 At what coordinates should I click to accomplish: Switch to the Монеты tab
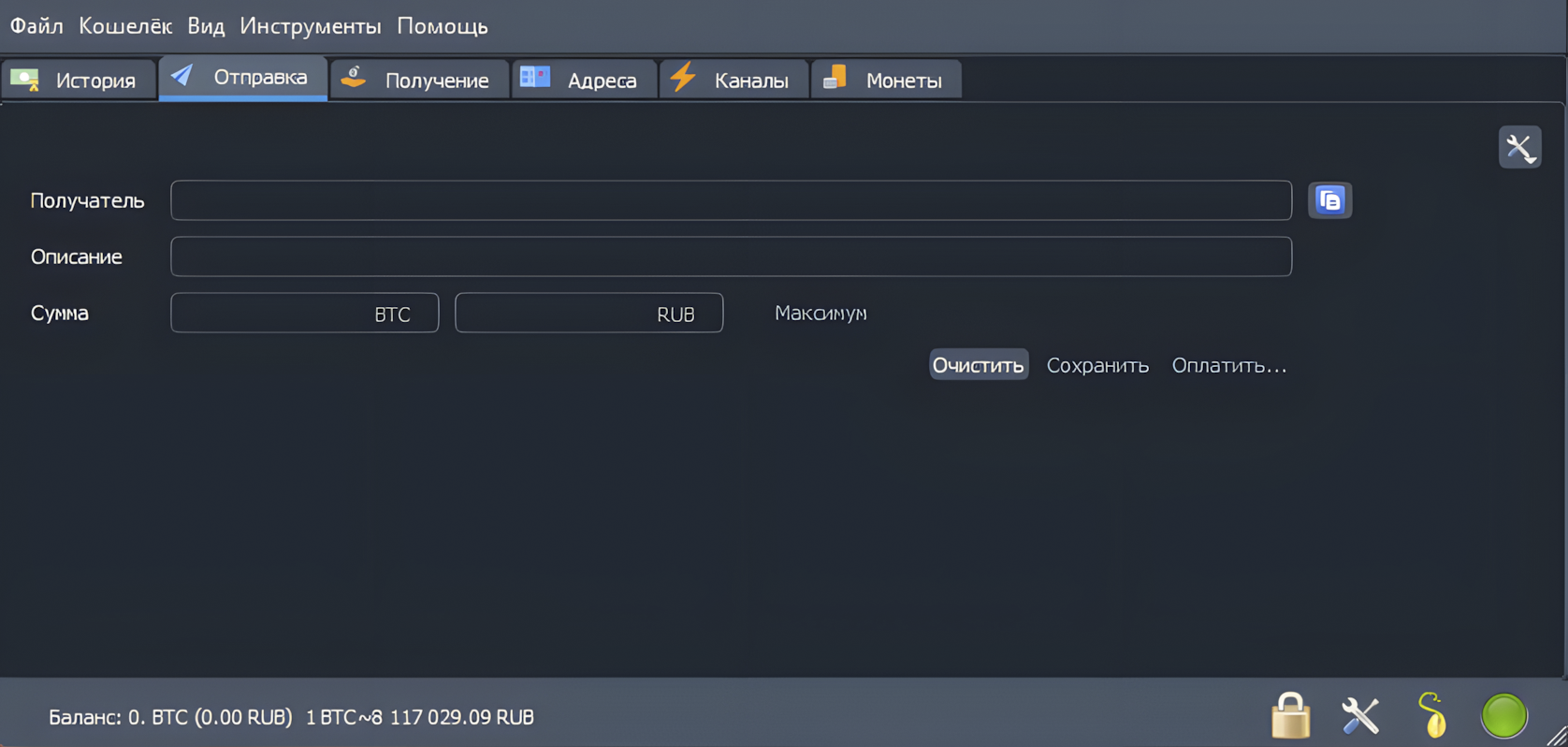885,81
